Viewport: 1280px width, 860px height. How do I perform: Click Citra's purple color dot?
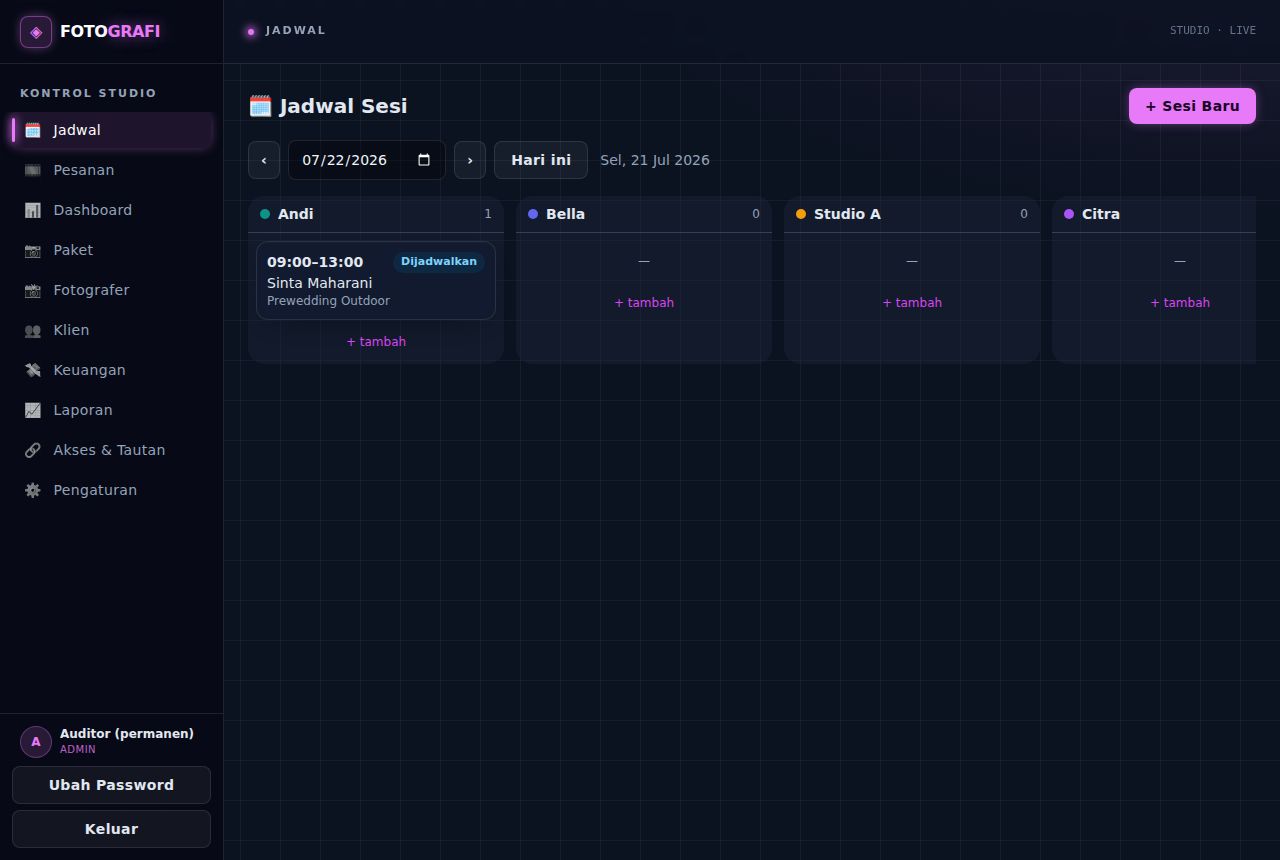(1069, 214)
